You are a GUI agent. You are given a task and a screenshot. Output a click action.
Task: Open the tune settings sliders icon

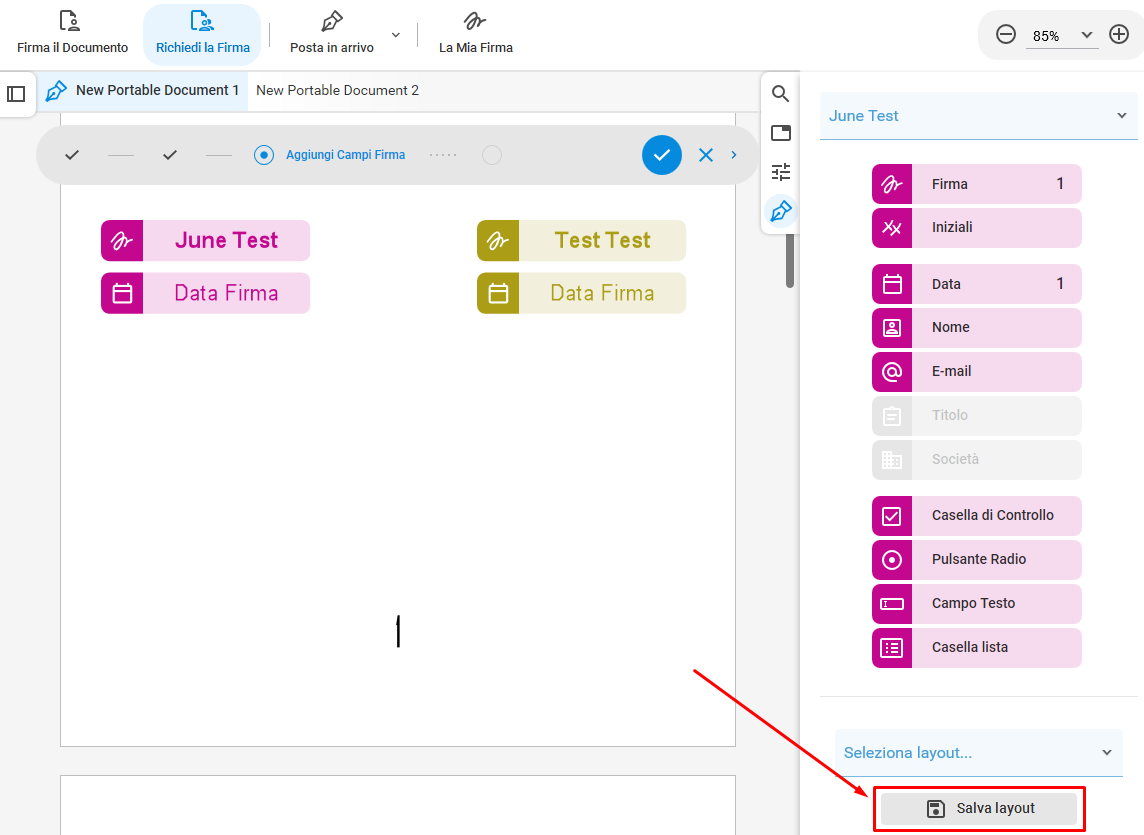tap(781, 172)
